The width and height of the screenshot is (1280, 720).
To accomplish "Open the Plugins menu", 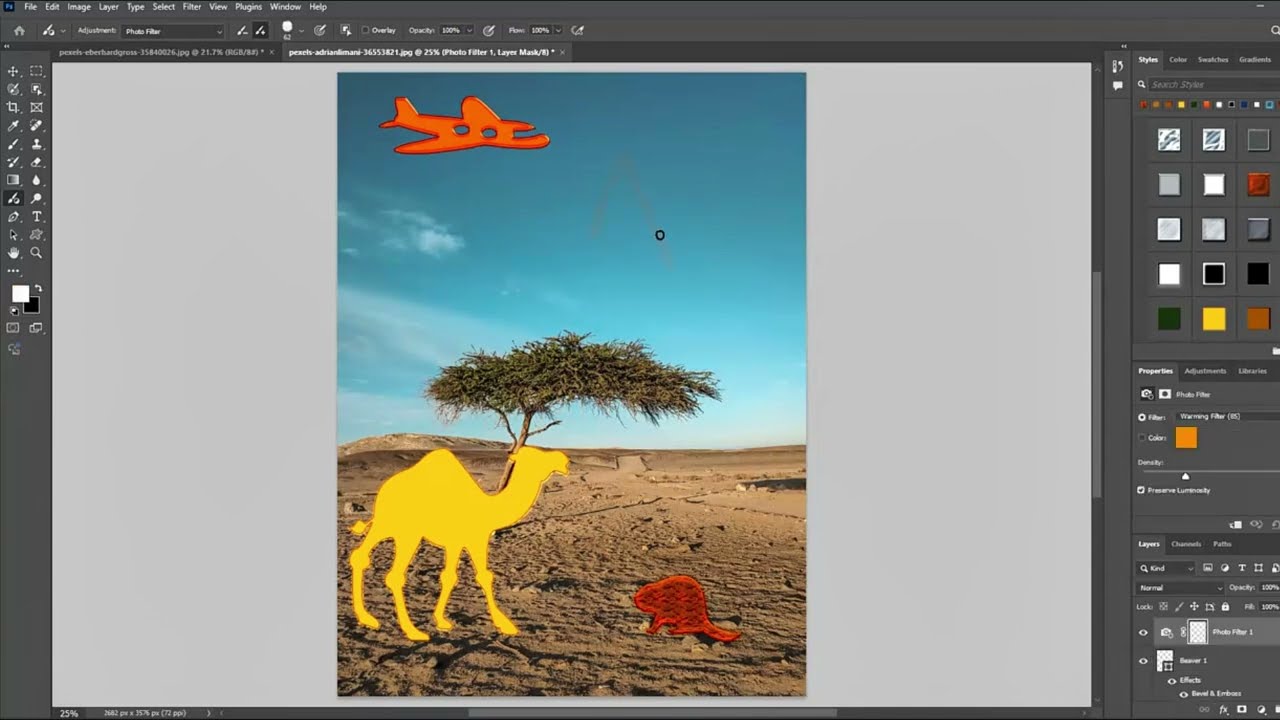I will point(248,7).
